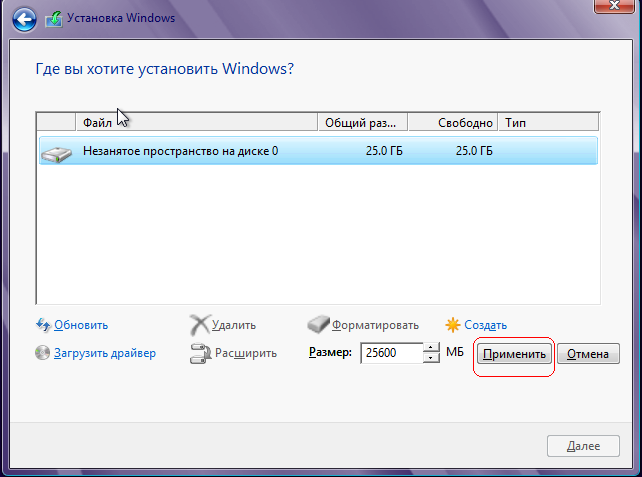Click the Windows Setup title icon
Screen dimensions: 642x477
[54, 19]
